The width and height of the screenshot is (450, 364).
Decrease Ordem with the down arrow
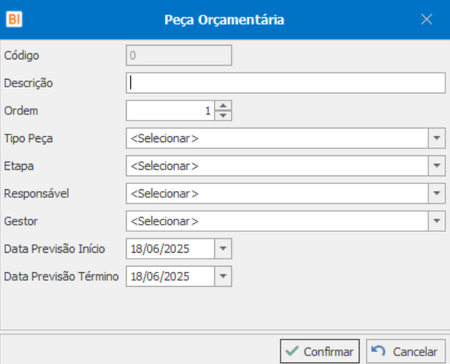tap(223, 116)
